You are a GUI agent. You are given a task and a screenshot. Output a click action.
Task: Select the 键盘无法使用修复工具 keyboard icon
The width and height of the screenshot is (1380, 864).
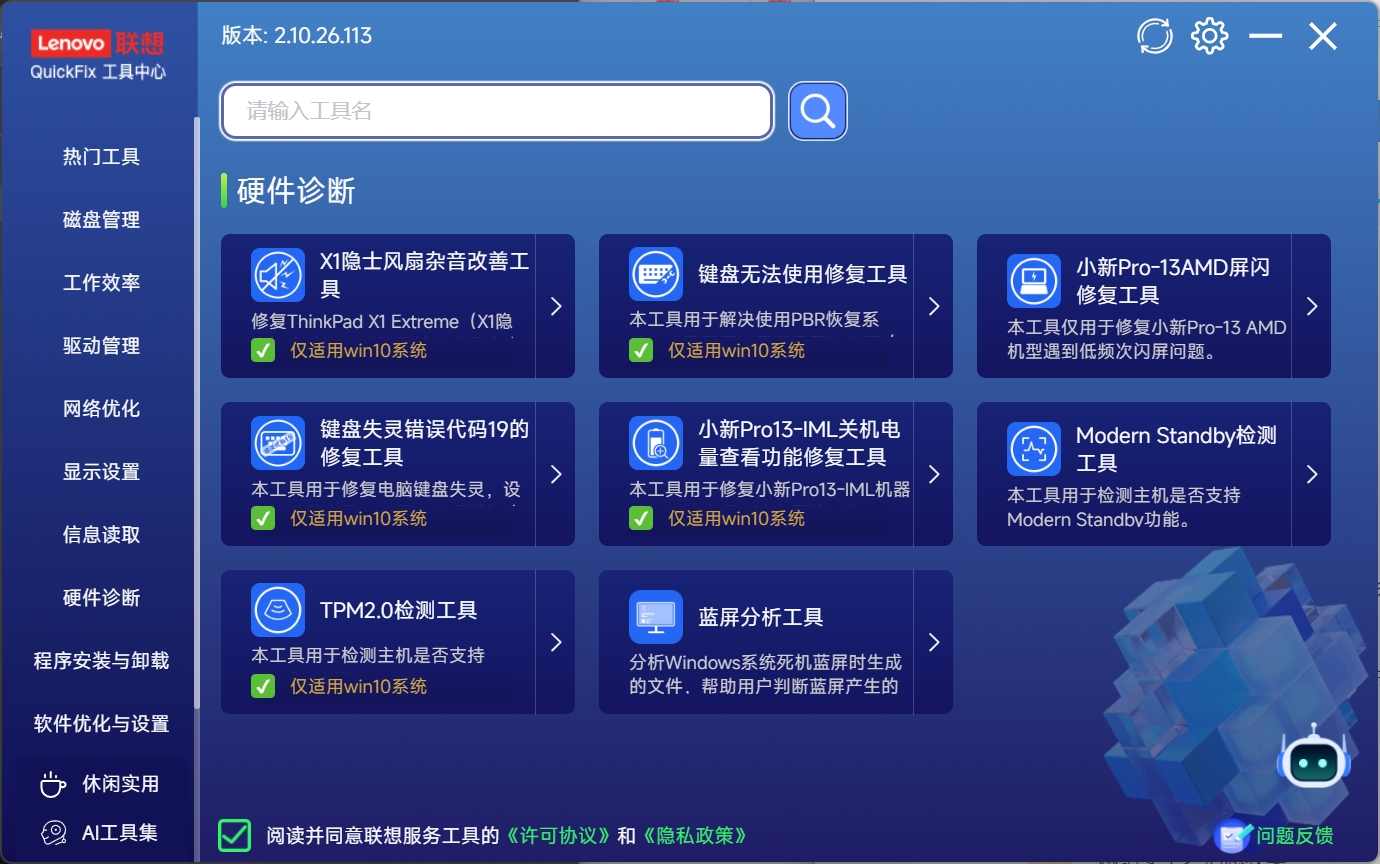tap(655, 274)
